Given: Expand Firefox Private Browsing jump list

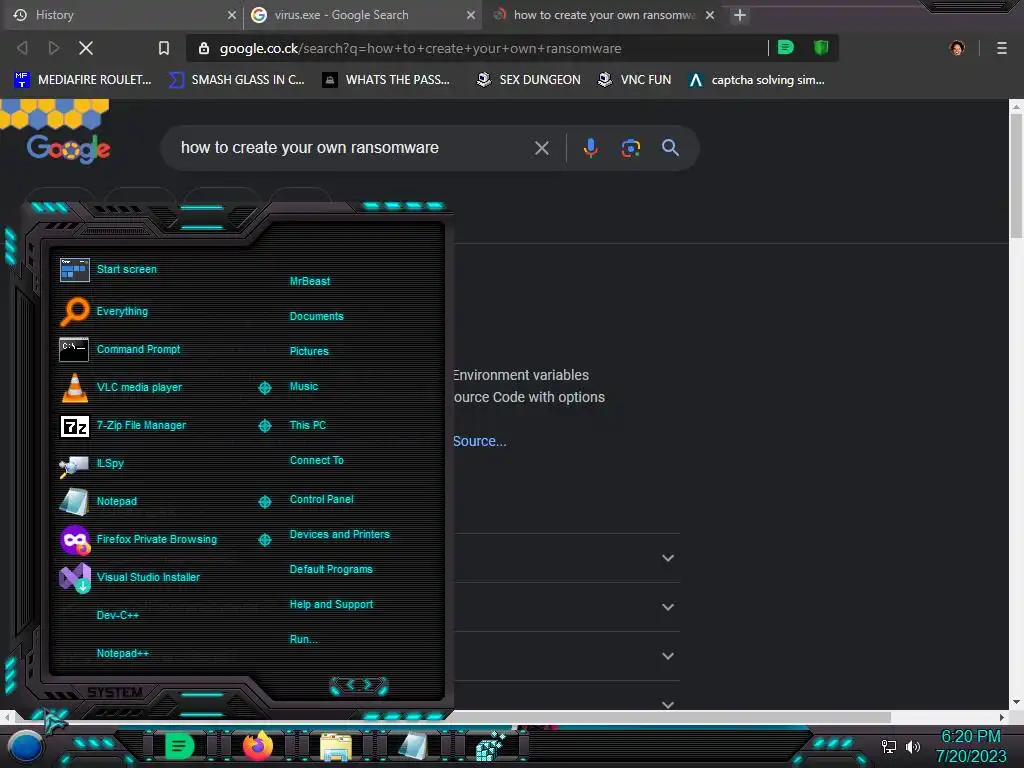Looking at the screenshot, I should pyautogui.click(x=265, y=540).
